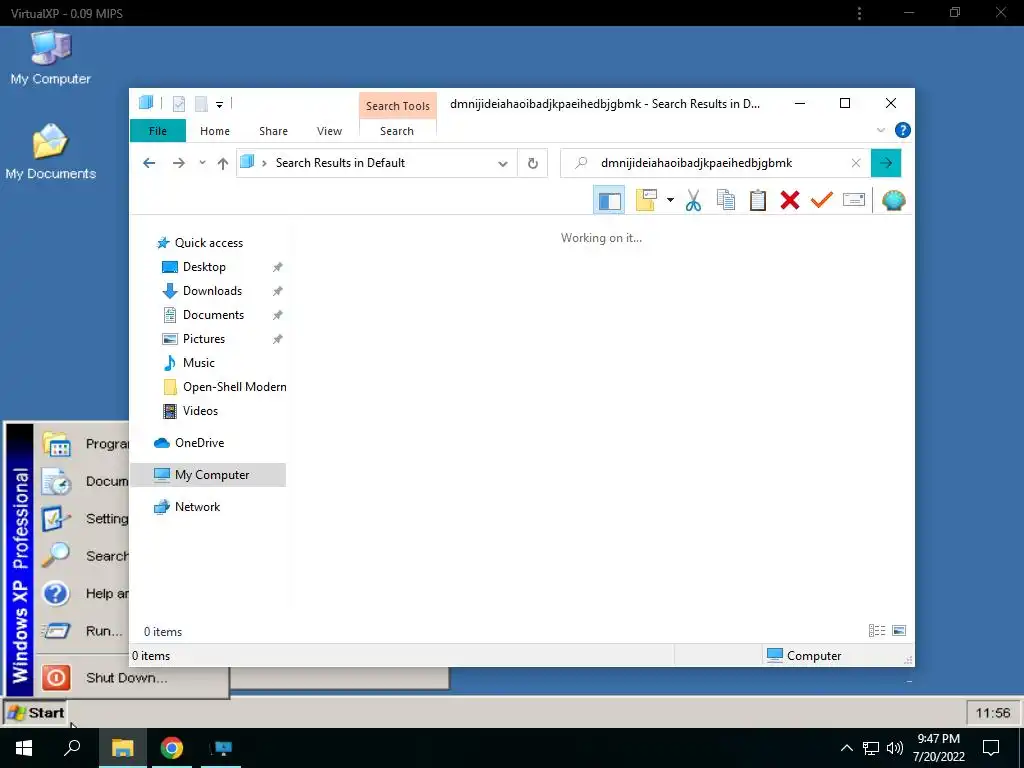
Task: Open Videos in the navigation pane
Action: [x=200, y=411]
